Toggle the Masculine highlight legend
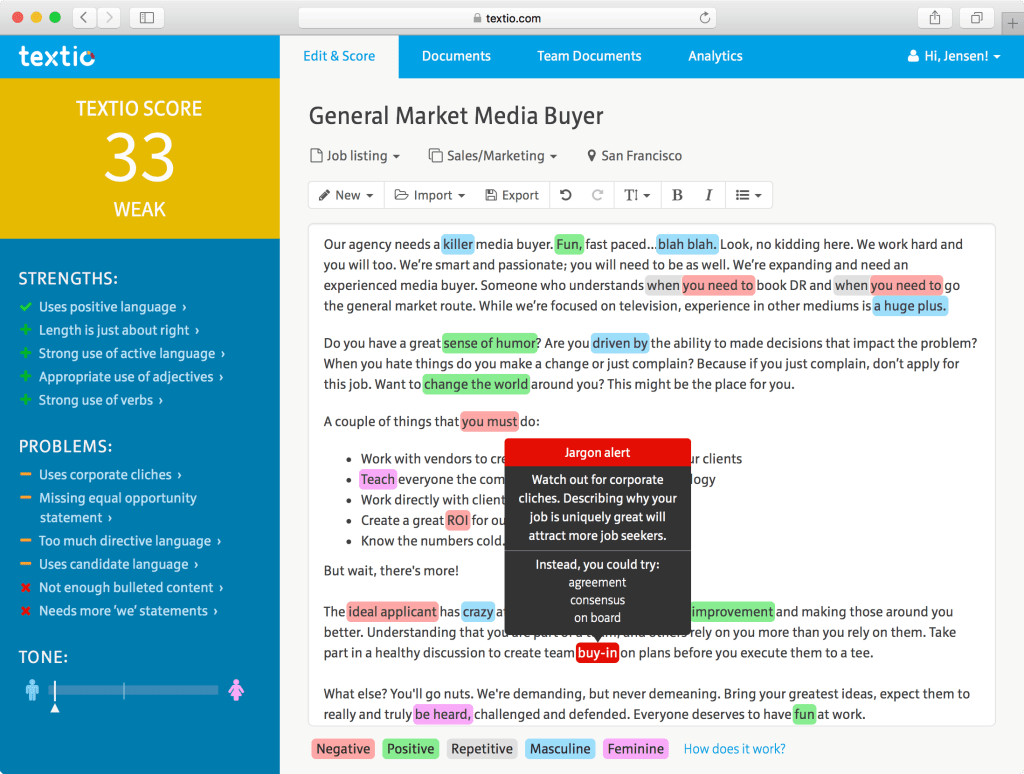 (x=560, y=749)
